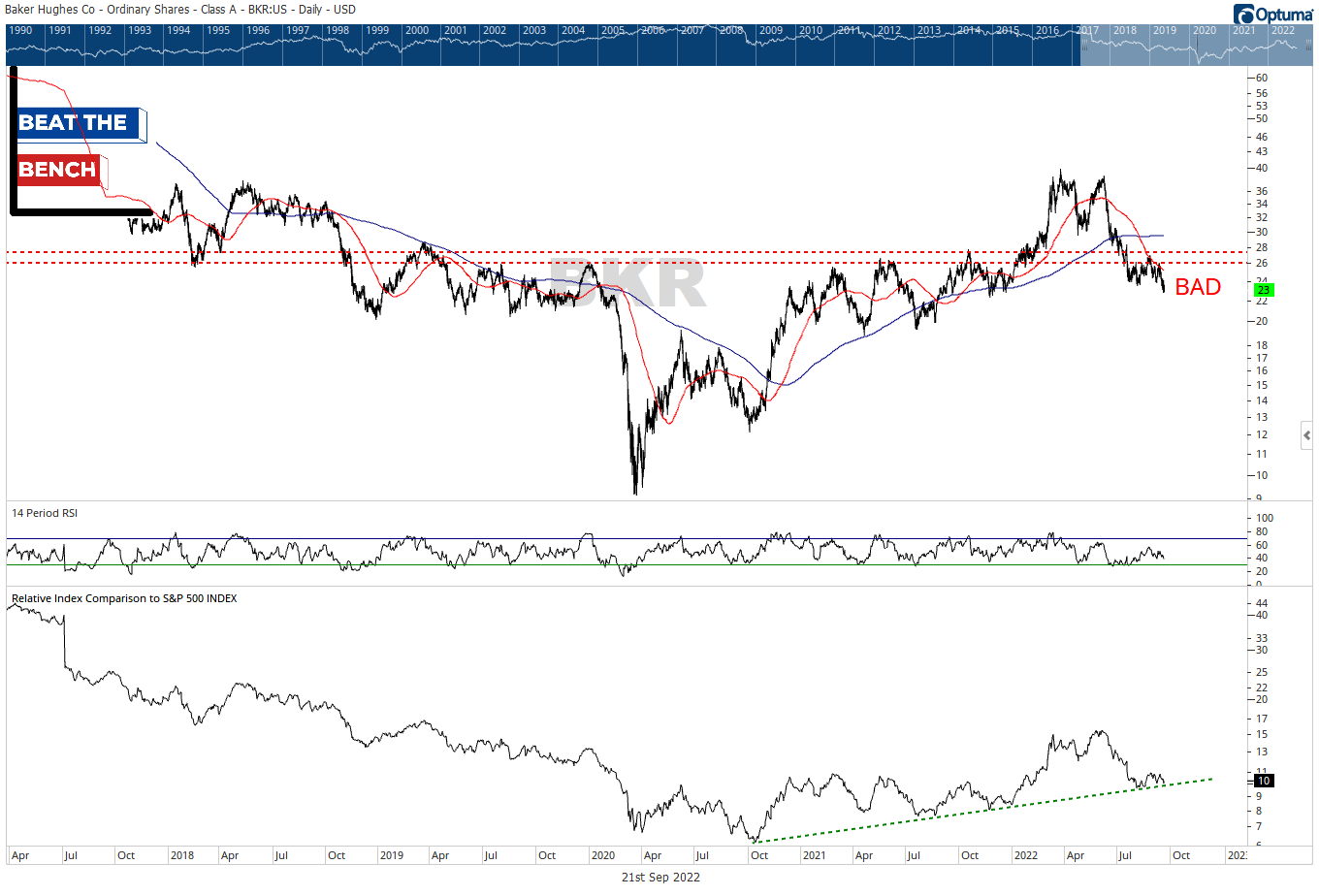Click the 28 label on price axis
Viewport: 1319px width, 896px height.
(x=1262, y=247)
